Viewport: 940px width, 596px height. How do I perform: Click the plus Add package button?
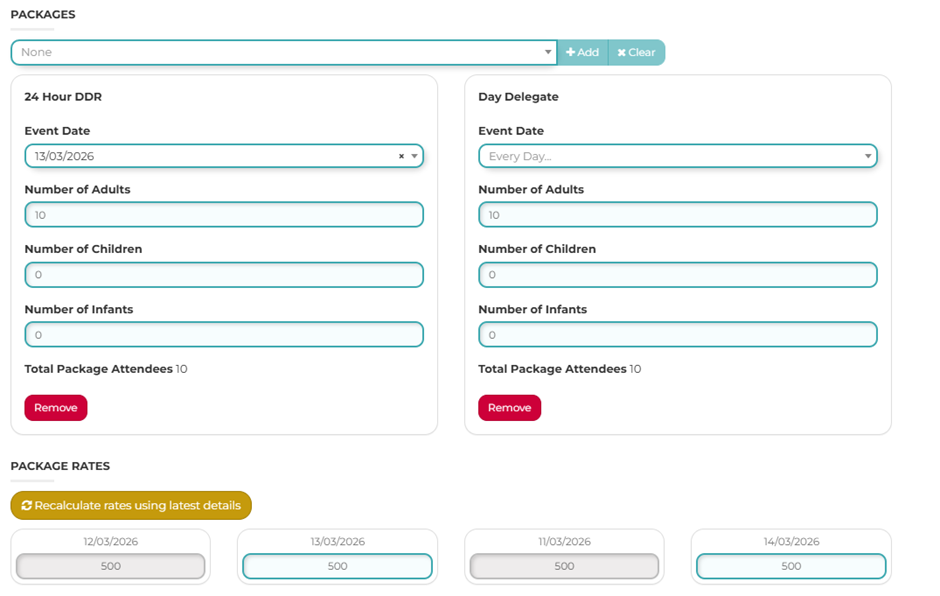tap(582, 52)
